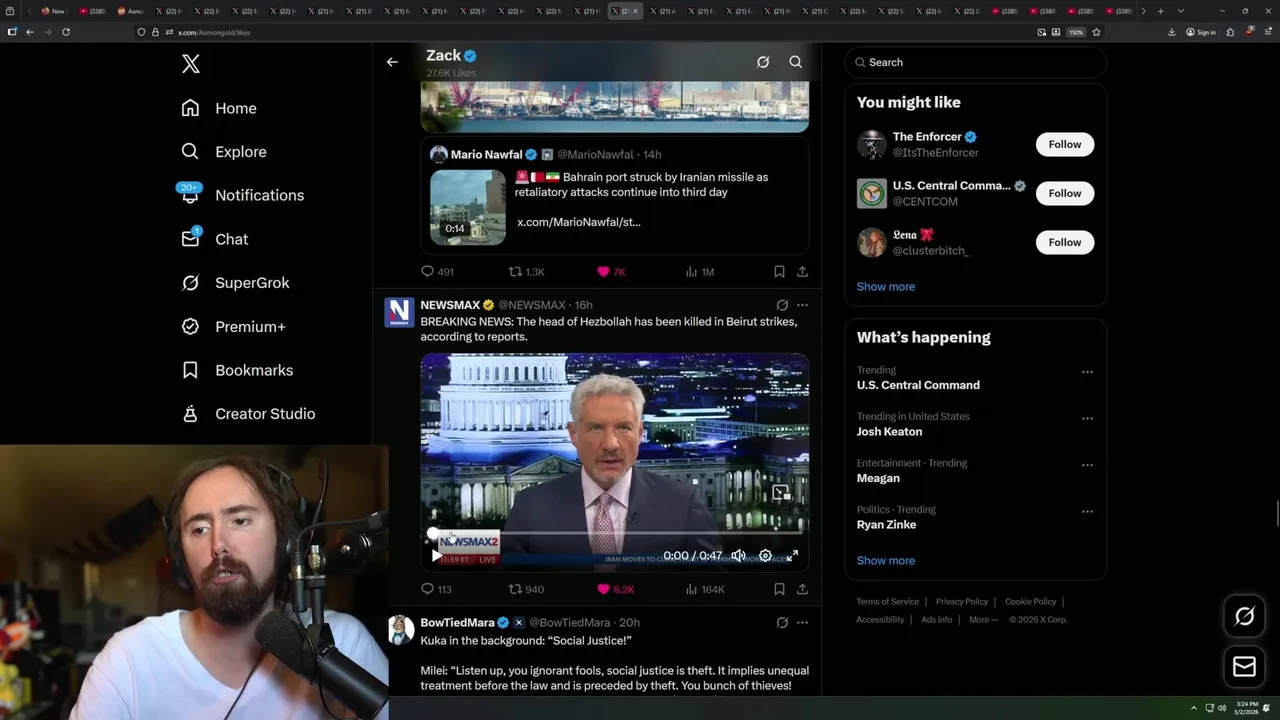Open the Chat section
Image resolution: width=1280 pixels, height=720 pixels.
pyautogui.click(x=214, y=239)
